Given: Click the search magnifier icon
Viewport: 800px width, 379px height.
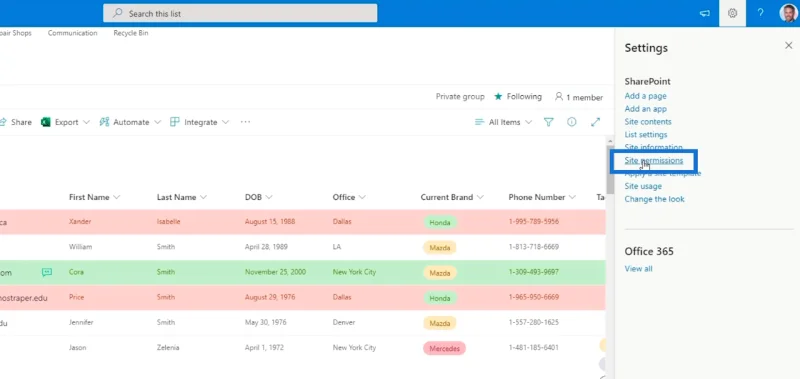Looking at the screenshot, I should pos(117,13).
